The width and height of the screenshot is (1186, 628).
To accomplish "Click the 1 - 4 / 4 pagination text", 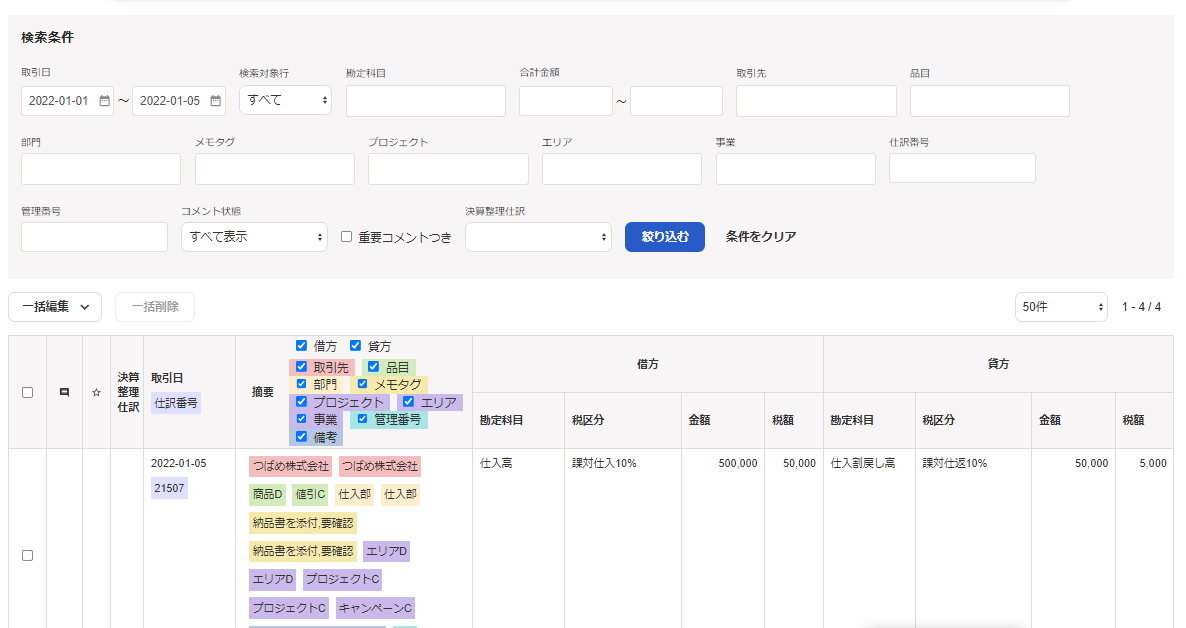I will pyautogui.click(x=1141, y=306).
